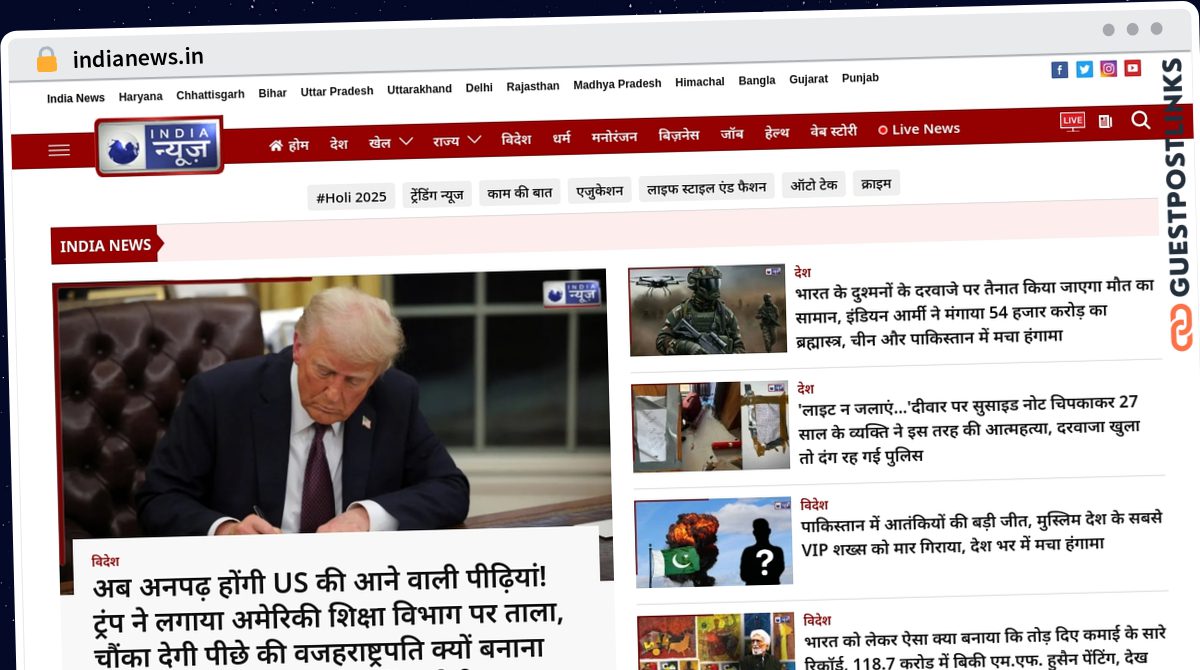Open the Instagram social icon
This screenshot has height=670, width=1200.
coord(1108,69)
